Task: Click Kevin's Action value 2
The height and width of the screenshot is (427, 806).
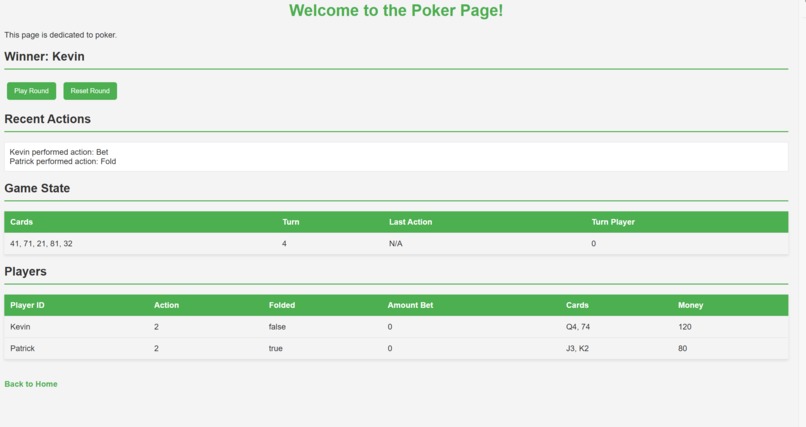Action: click(x=156, y=327)
